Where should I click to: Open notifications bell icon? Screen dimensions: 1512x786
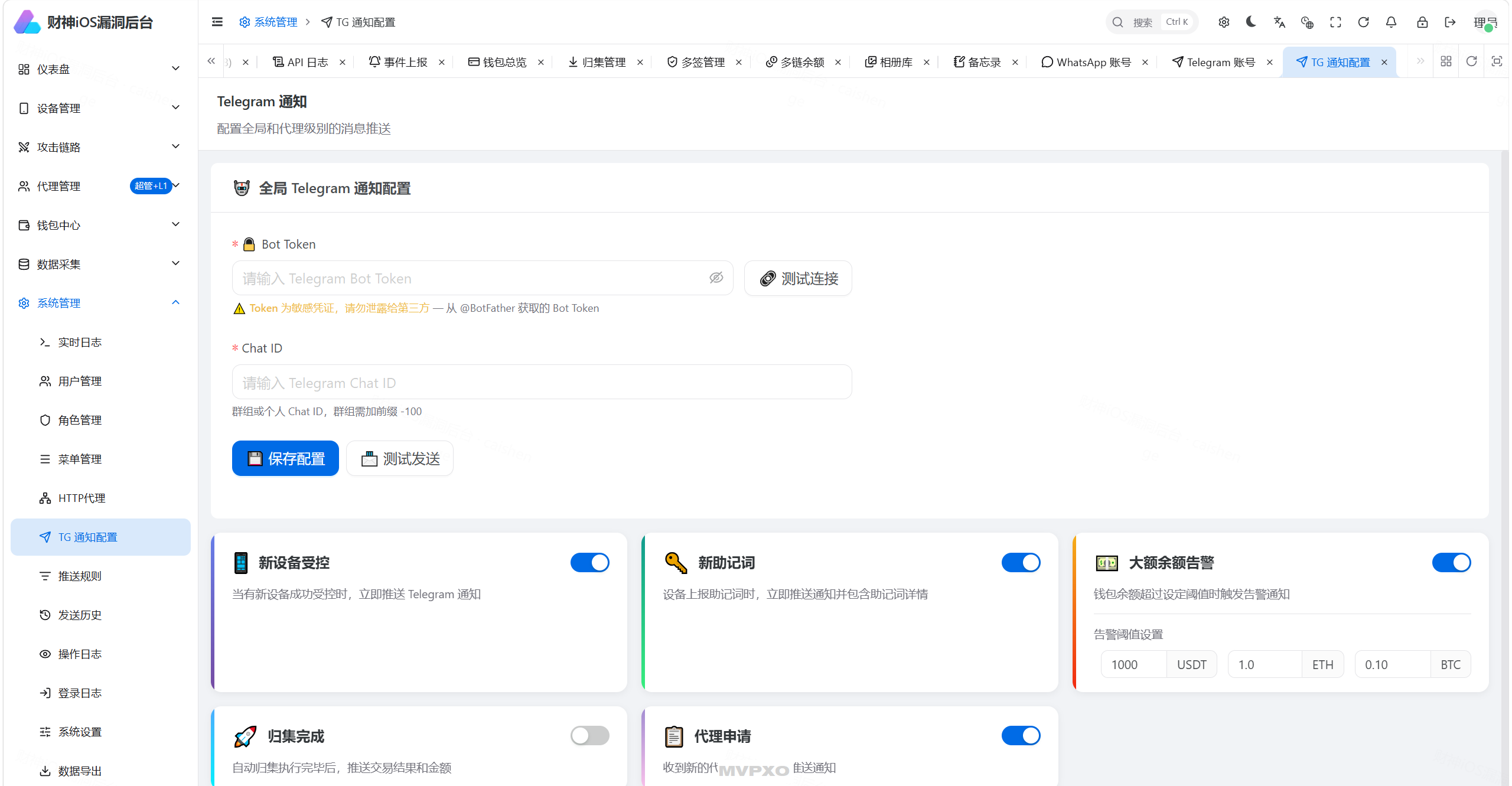pyautogui.click(x=1391, y=22)
